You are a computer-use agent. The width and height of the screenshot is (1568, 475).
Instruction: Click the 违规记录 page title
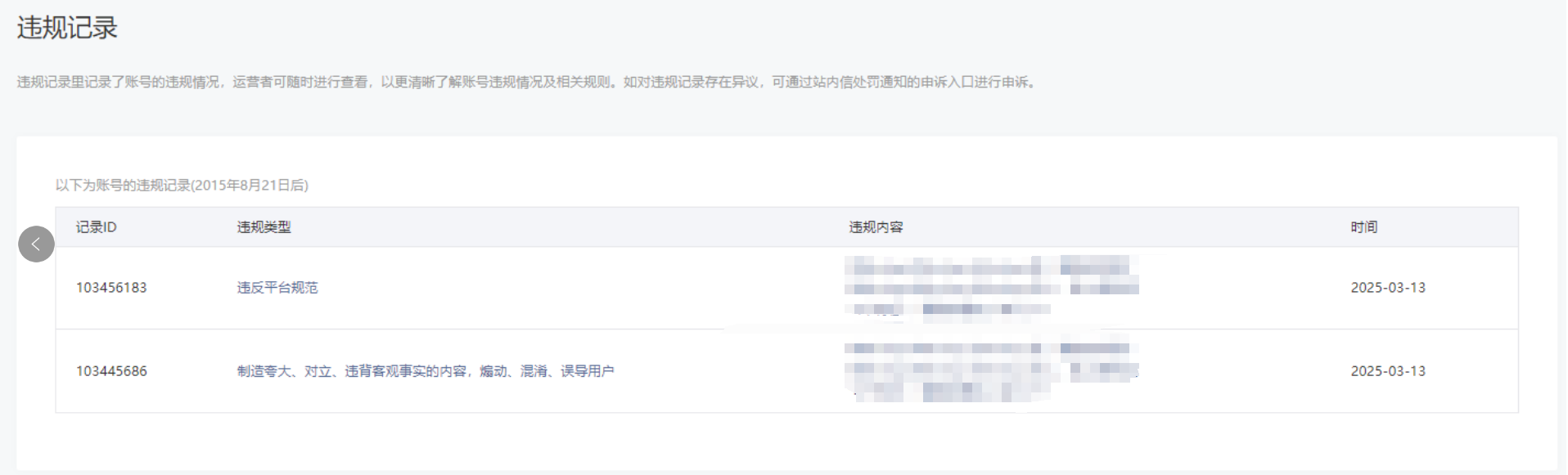click(67, 28)
